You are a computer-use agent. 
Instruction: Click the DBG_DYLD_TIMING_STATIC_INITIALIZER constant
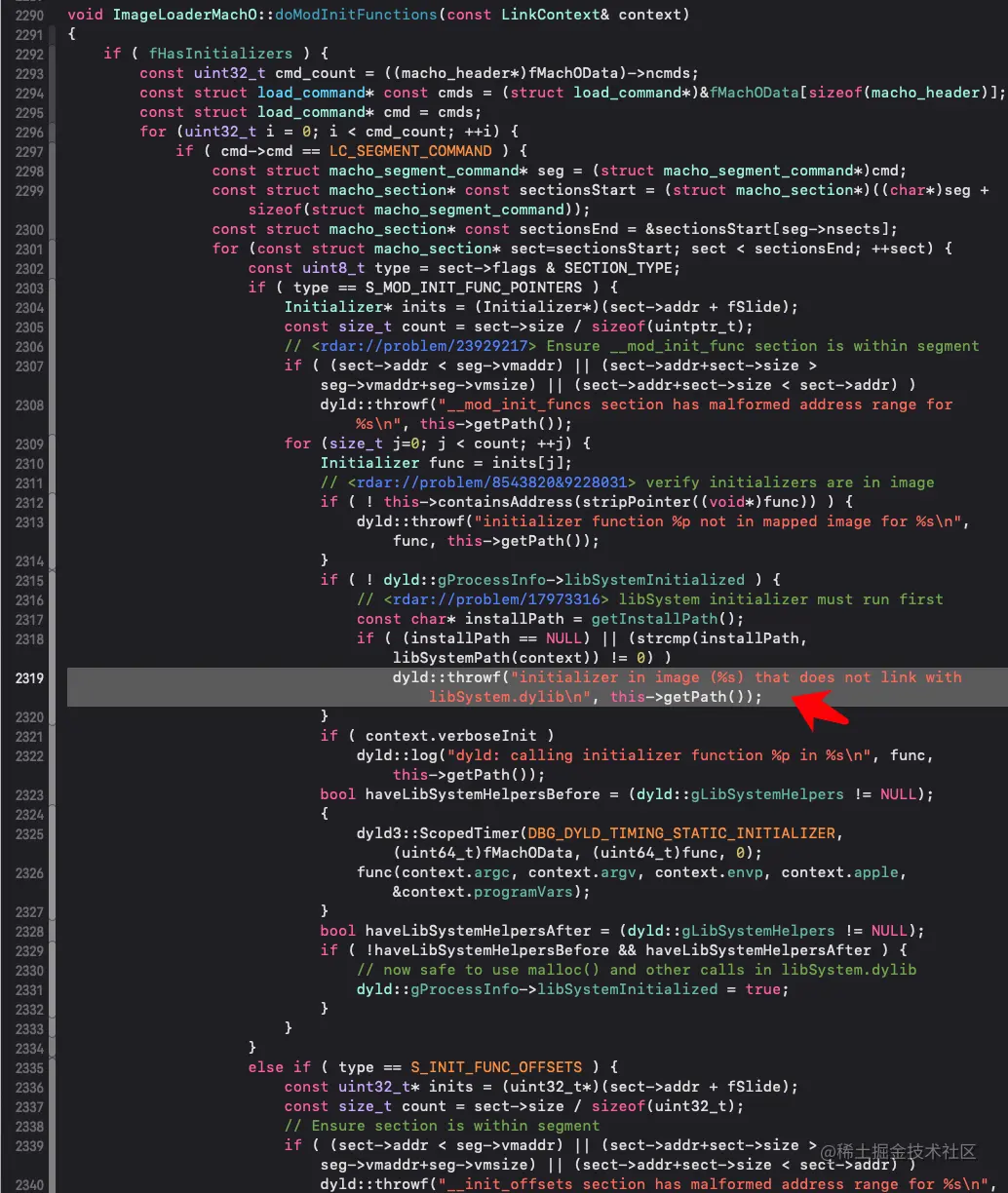tap(682, 833)
